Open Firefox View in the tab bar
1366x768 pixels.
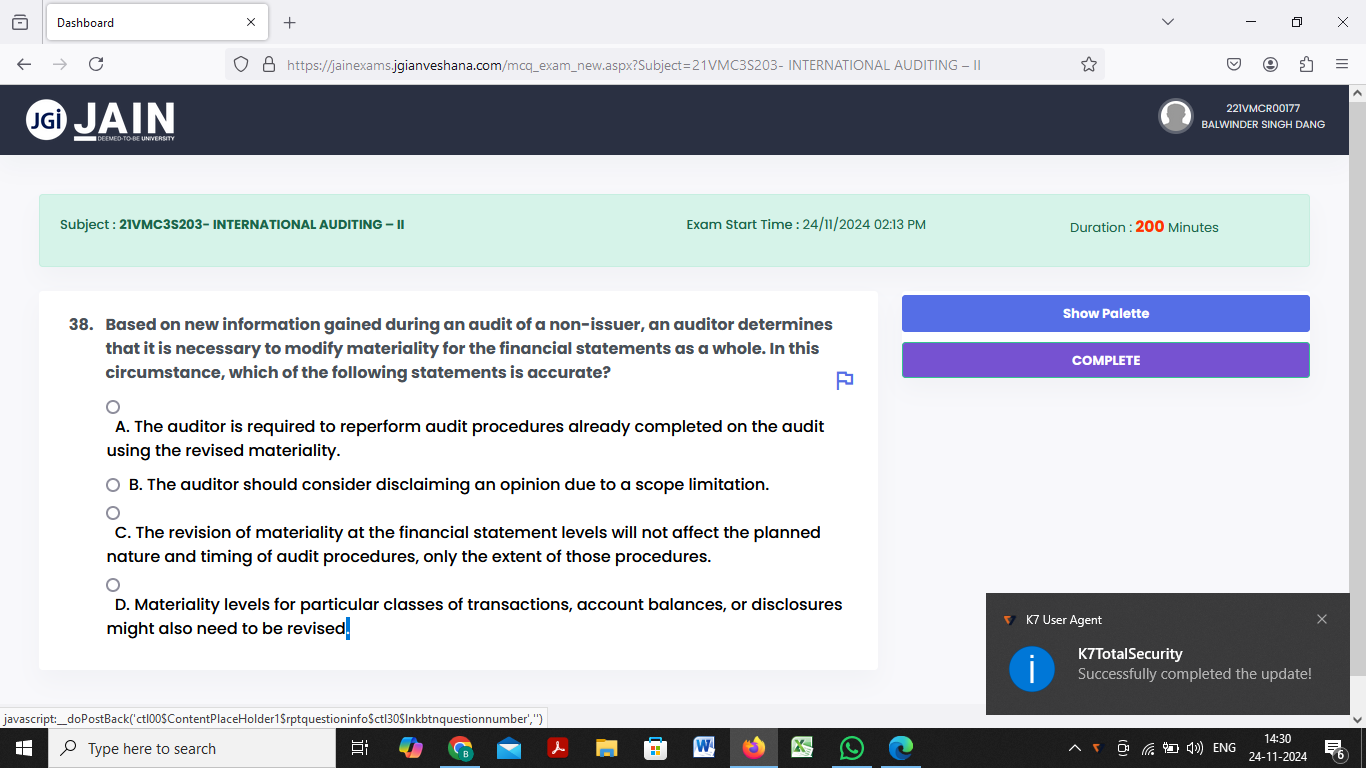[20, 22]
